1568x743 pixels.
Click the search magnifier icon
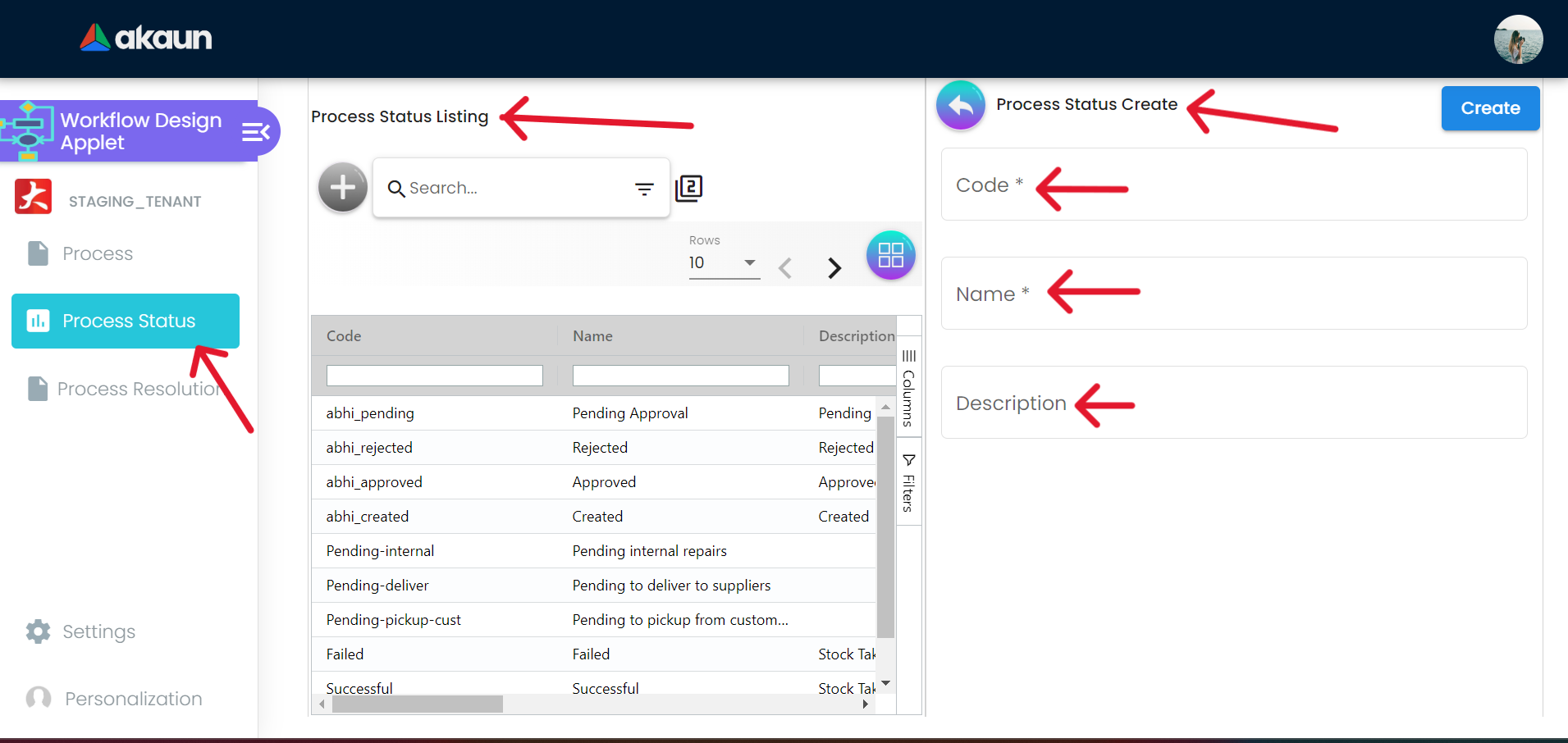(396, 189)
